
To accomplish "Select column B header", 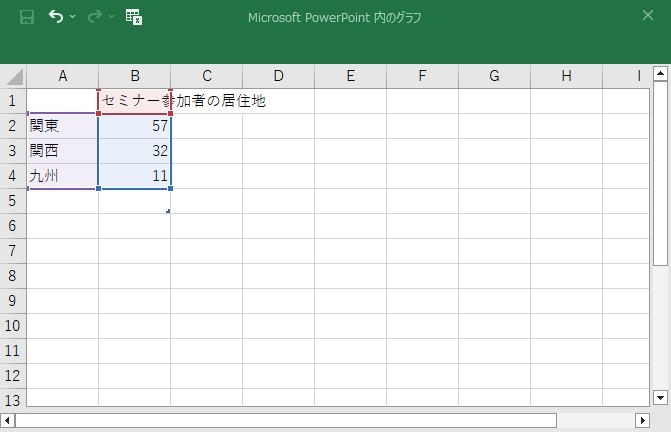I will [135, 76].
